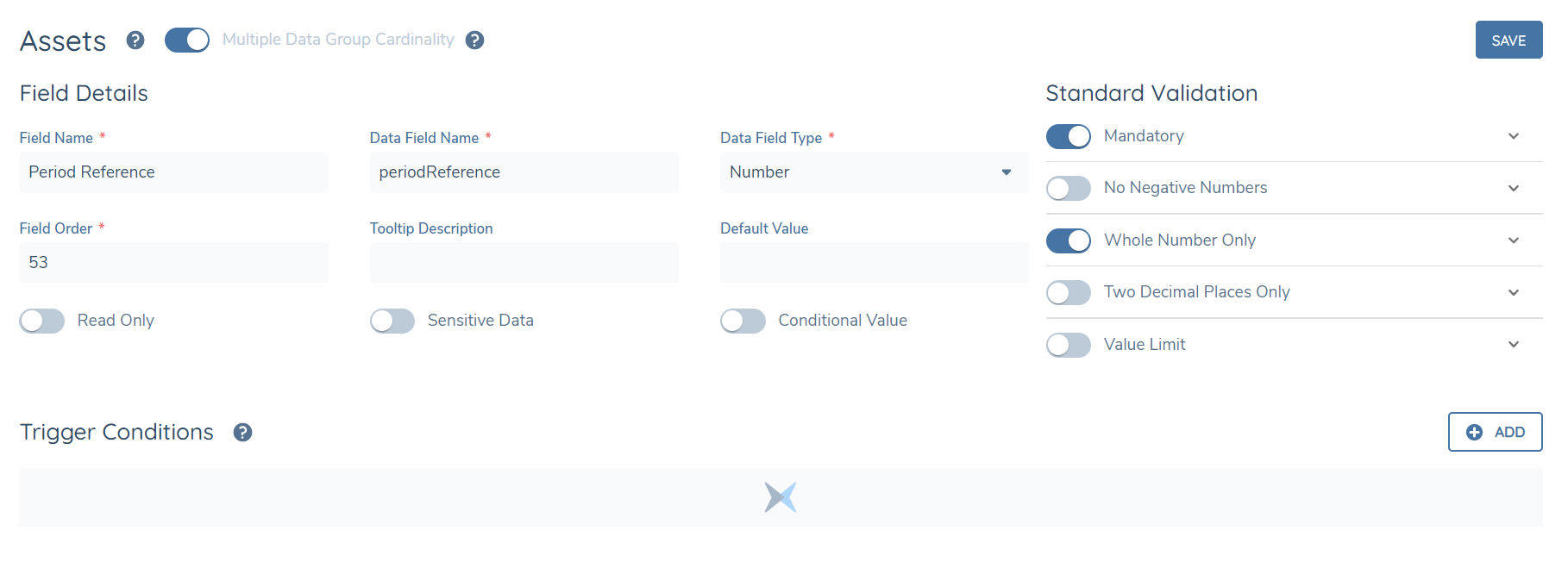Enable the Read Only switch
Image resolution: width=1568 pixels, height=587 pixels.
pos(42,321)
